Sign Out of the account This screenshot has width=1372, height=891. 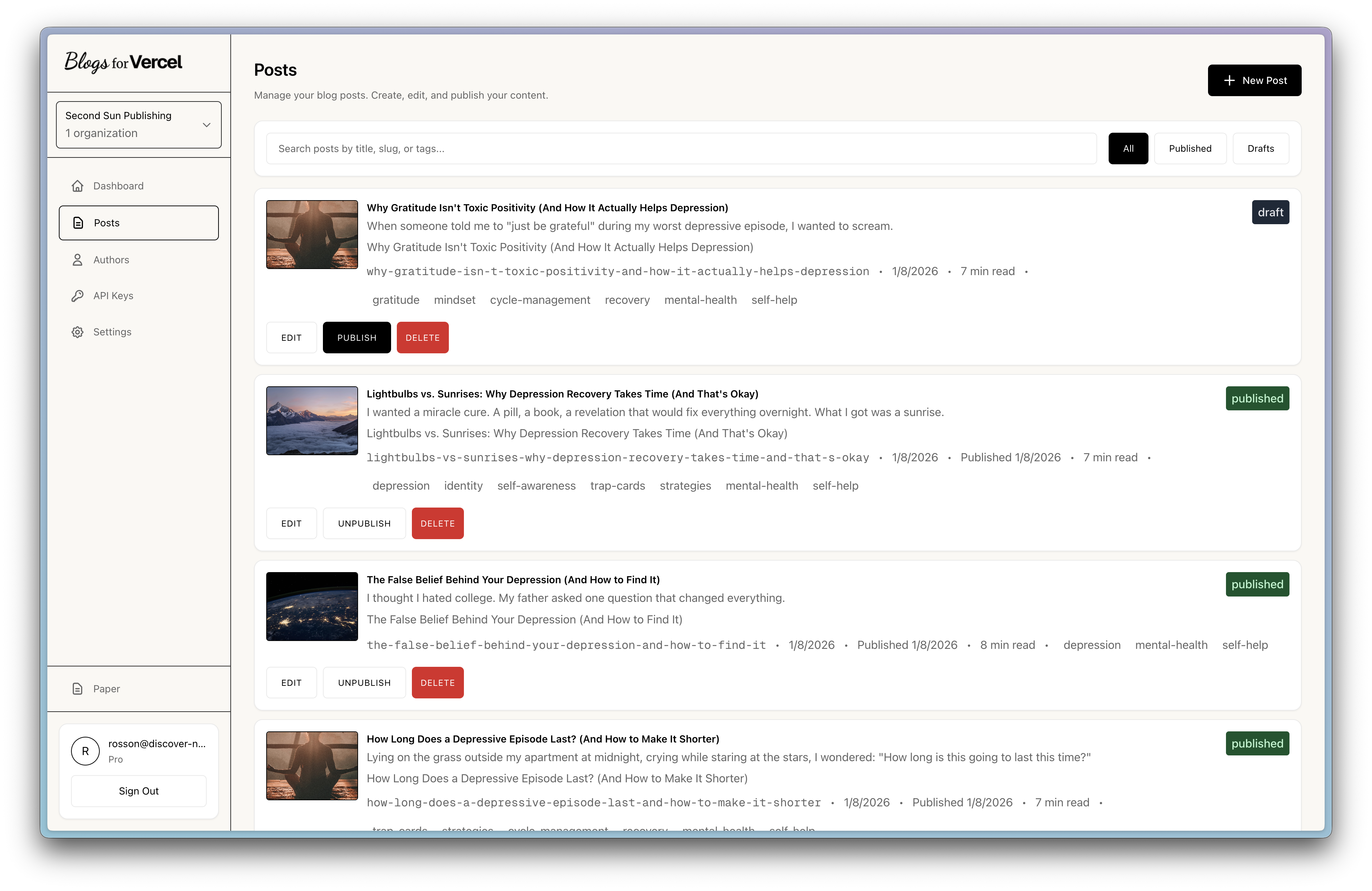click(x=138, y=791)
